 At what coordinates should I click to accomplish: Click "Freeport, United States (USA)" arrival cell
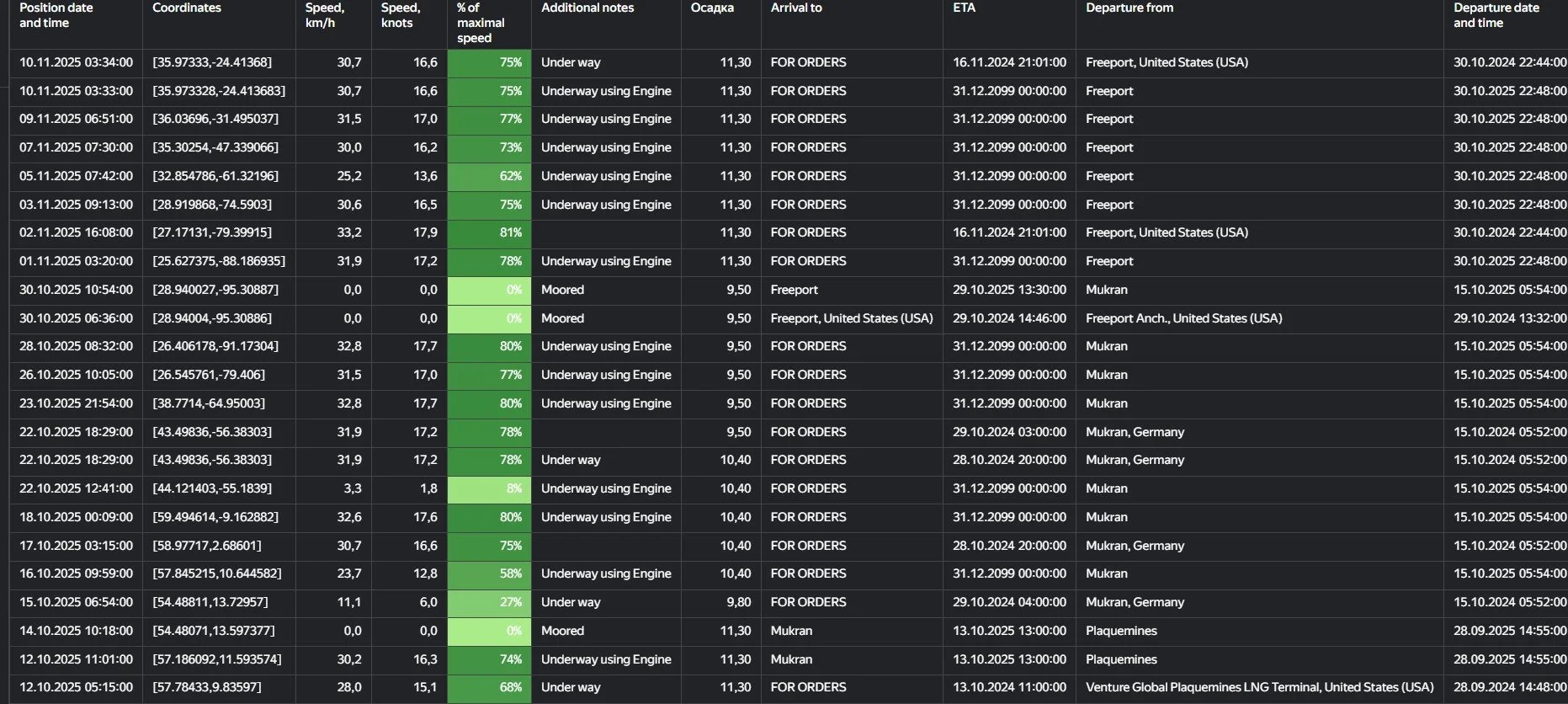[852, 318]
